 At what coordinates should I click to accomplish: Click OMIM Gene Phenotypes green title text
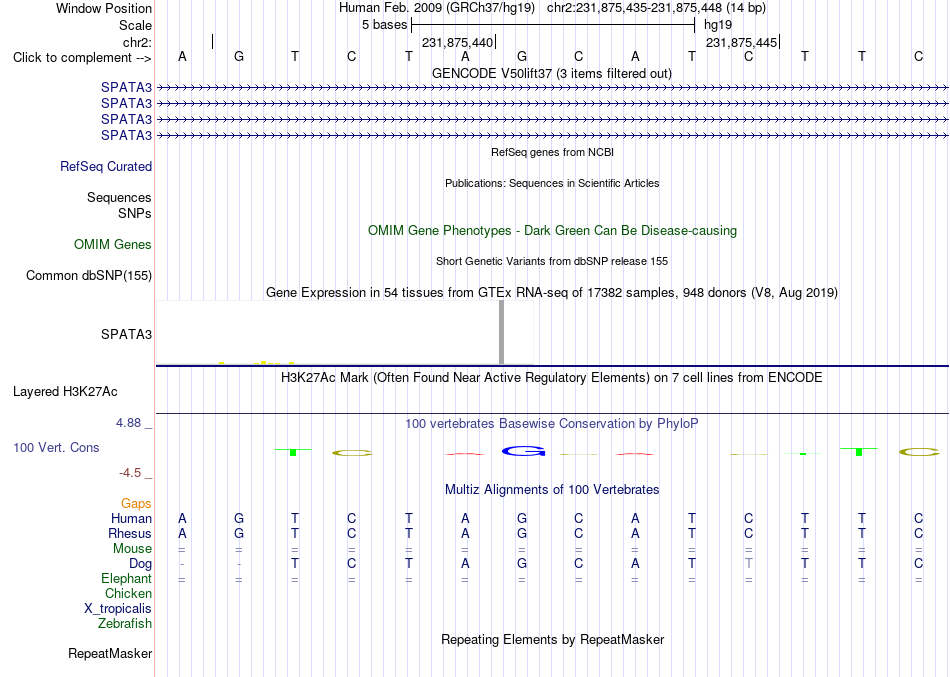coord(553,230)
